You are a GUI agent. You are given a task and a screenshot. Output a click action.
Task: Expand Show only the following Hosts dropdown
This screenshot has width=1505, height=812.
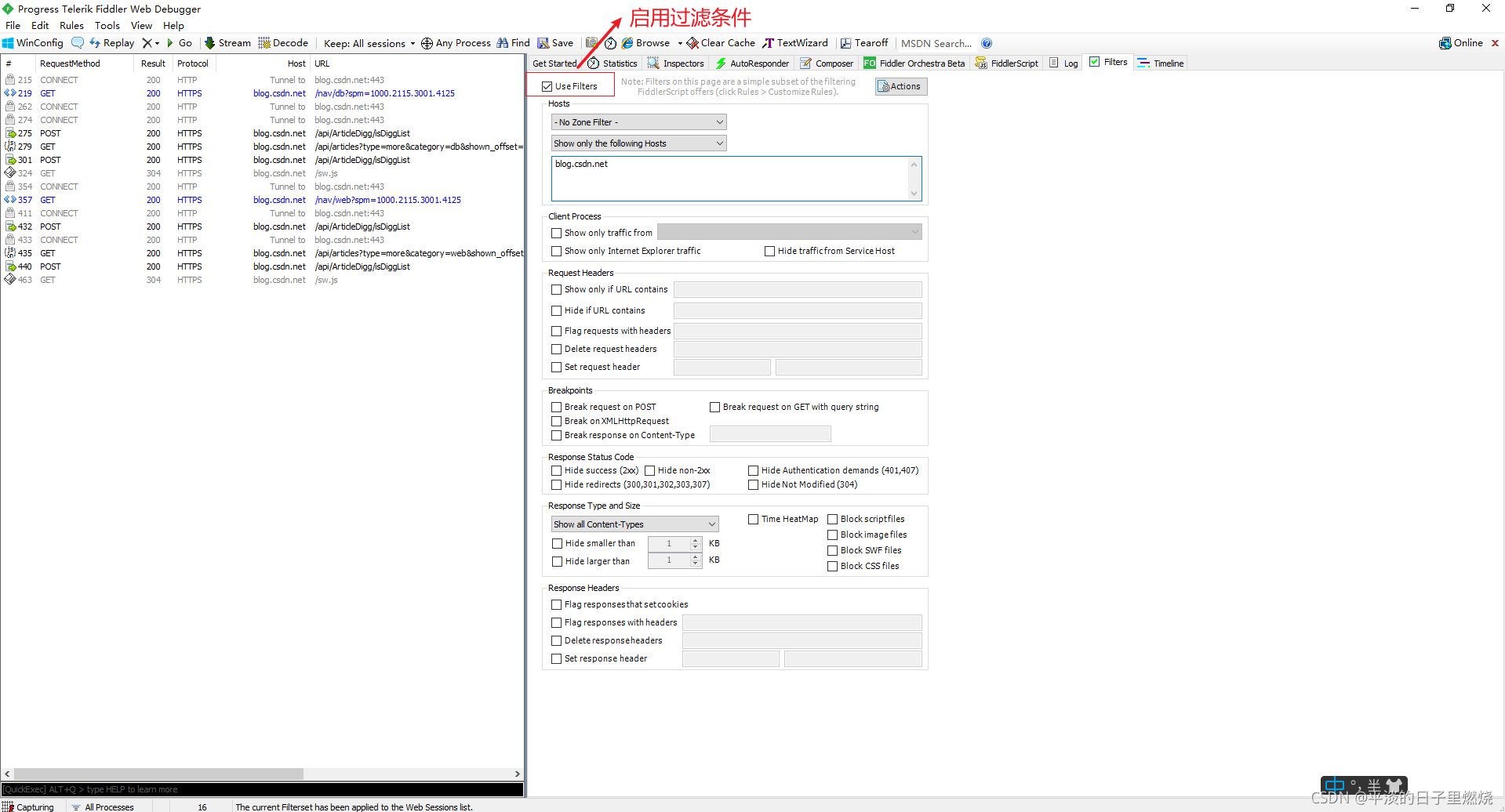coord(639,143)
